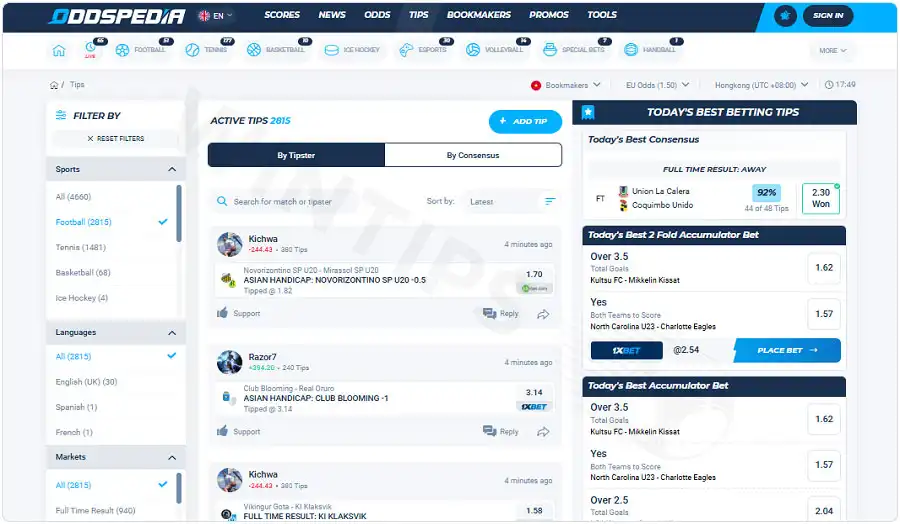This screenshot has width=900, height=524.
Task: Open the EU Odds format dropdown
Action: (657, 85)
